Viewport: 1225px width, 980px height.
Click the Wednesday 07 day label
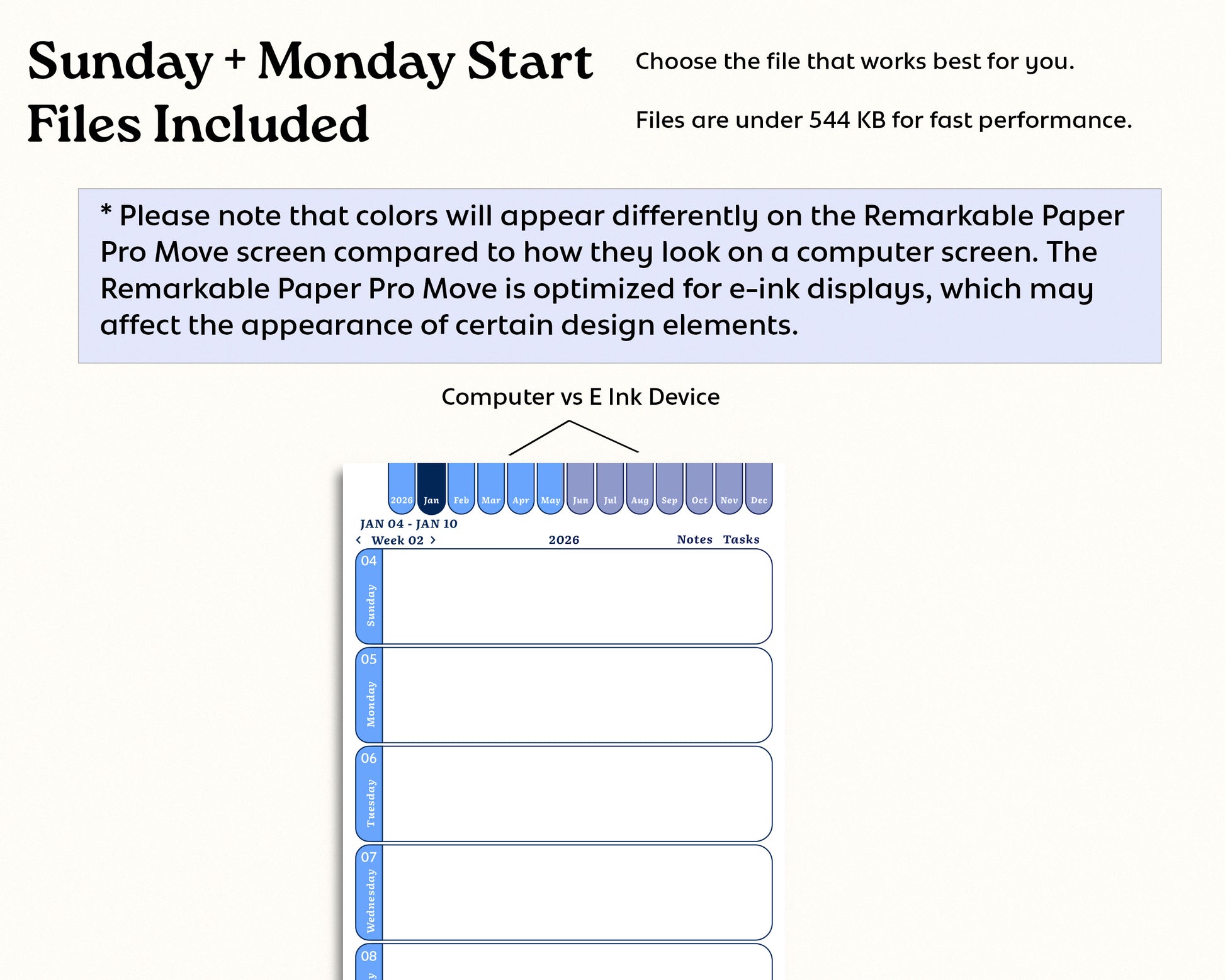(x=370, y=893)
